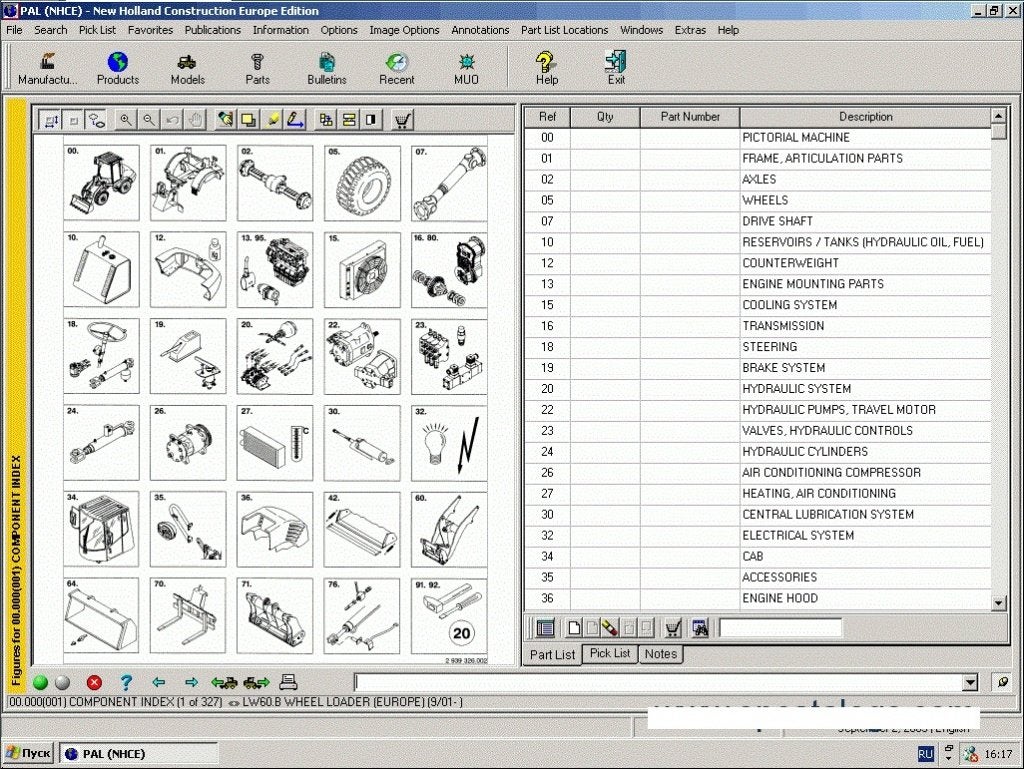Click the blue question mark help icon

point(126,683)
